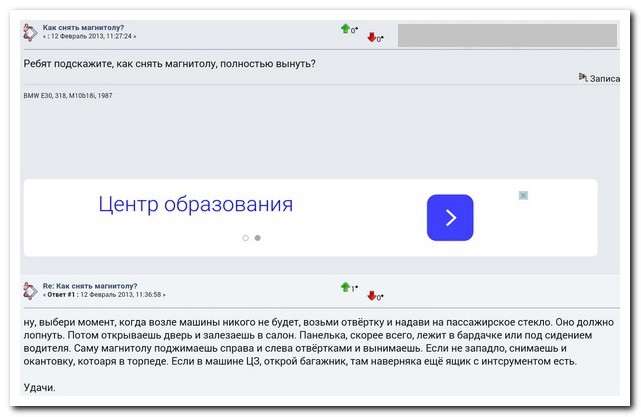Click first post's date '12 Февраль 2013, 11:27:24'
This screenshot has width=641, height=417.
pos(93,37)
